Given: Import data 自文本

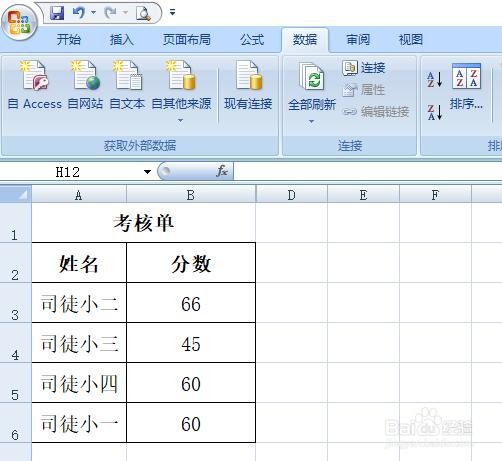Looking at the screenshot, I should tap(127, 85).
